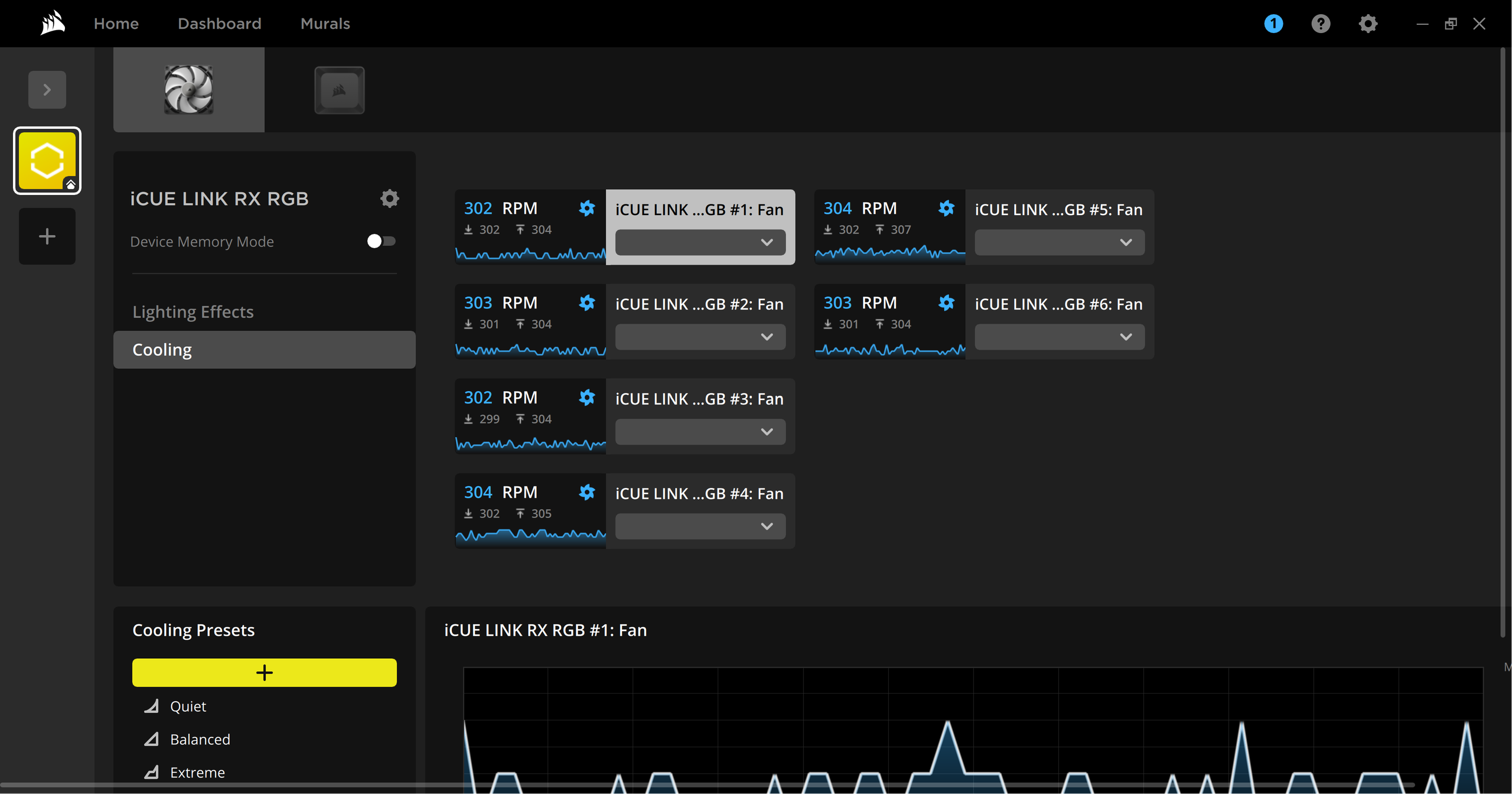Open preset dropdown for fan #2
Image resolution: width=1512 pixels, height=794 pixels.
(700, 337)
